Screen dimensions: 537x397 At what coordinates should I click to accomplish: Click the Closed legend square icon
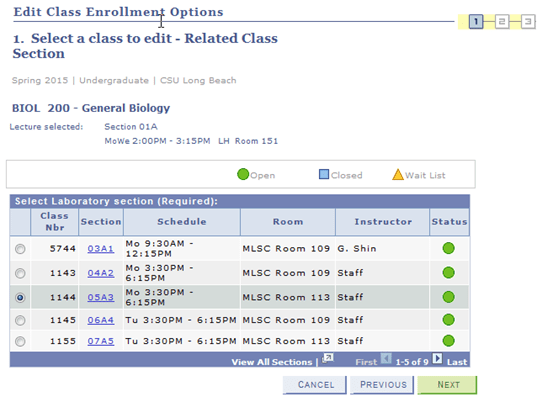(x=324, y=174)
